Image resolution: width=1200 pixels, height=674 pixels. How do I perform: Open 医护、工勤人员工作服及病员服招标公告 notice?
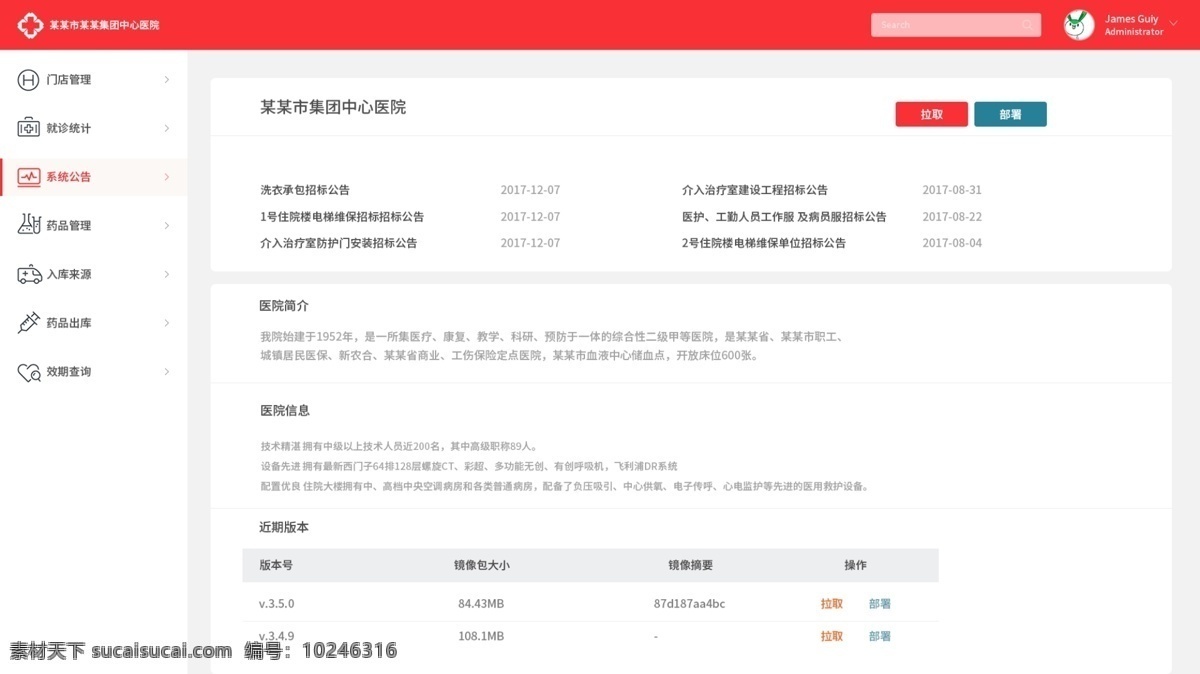[x=784, y=217]
